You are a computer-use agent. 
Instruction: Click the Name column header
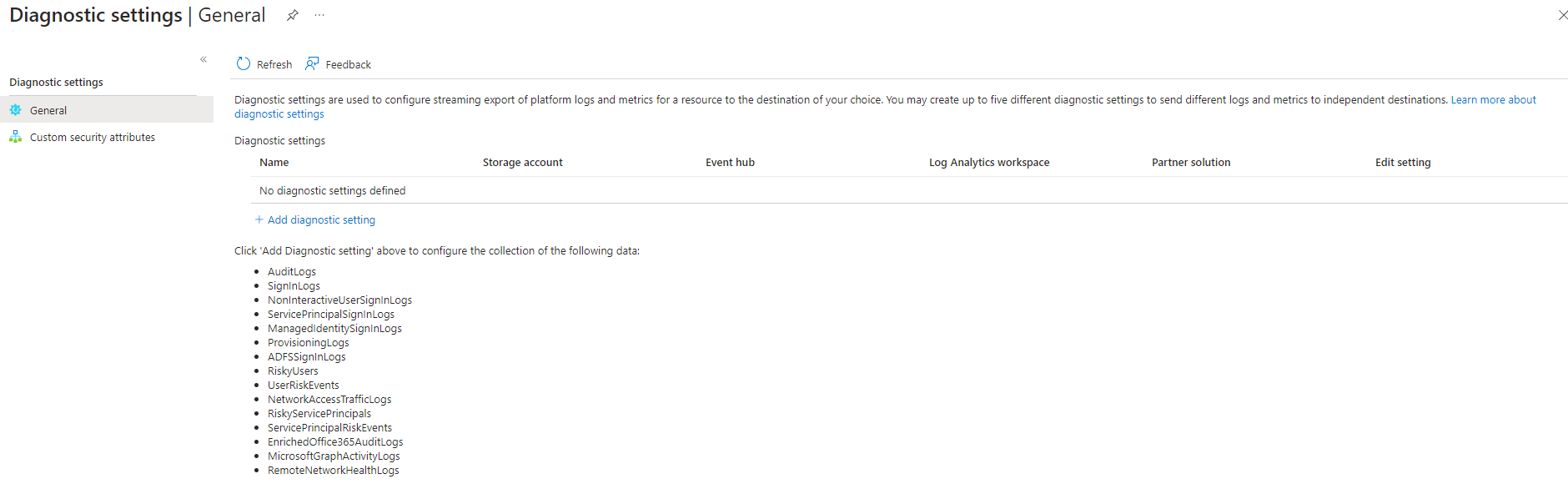click(274, 162)
